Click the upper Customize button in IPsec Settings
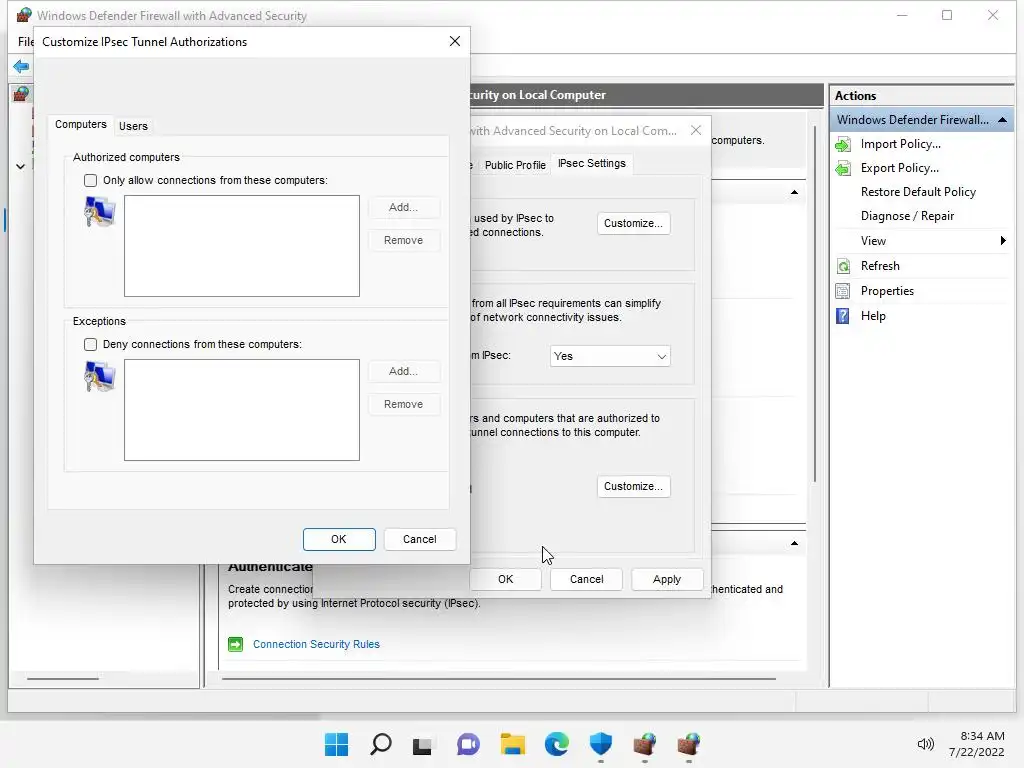 pyautogui.click(x=633, y=223)
